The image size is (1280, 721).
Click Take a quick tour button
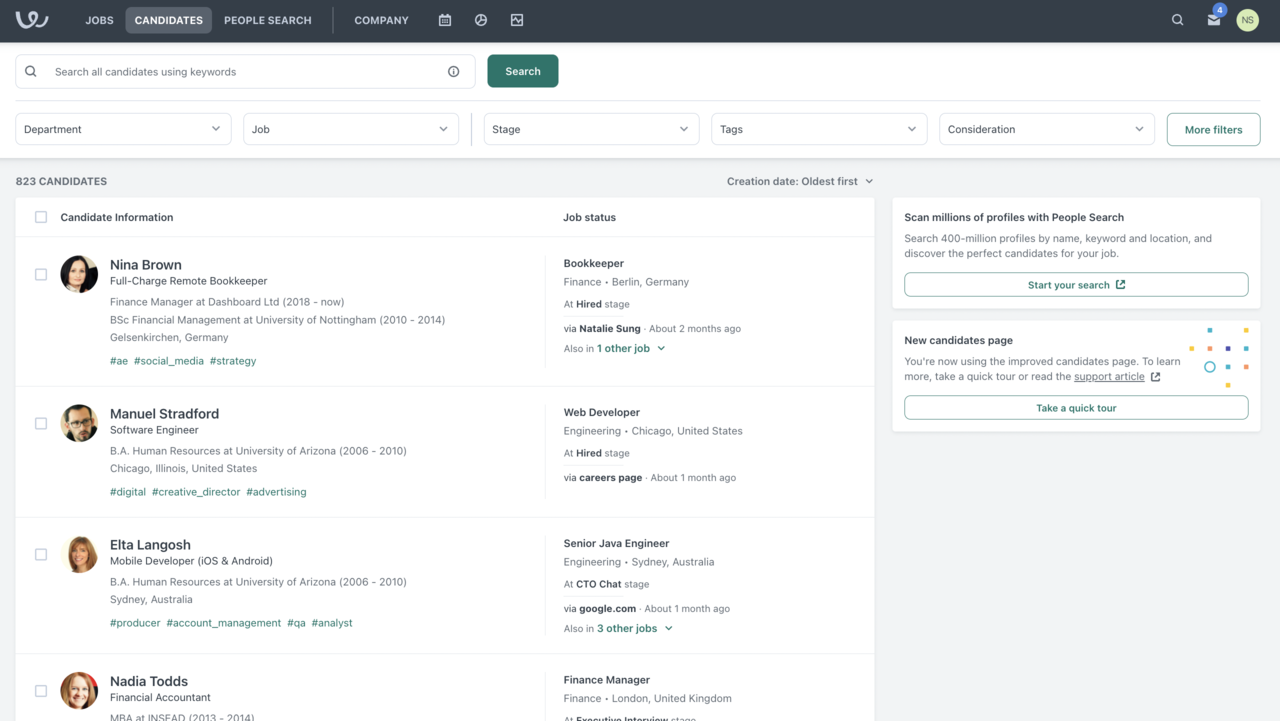coord(1076,408)
